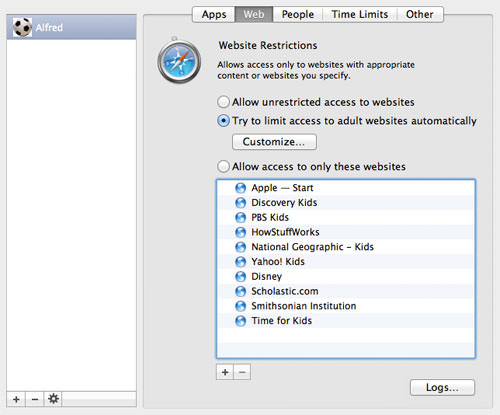Select Allow unrestricted access to websites
Screen dimensions: 500x415
coord(316,102)
